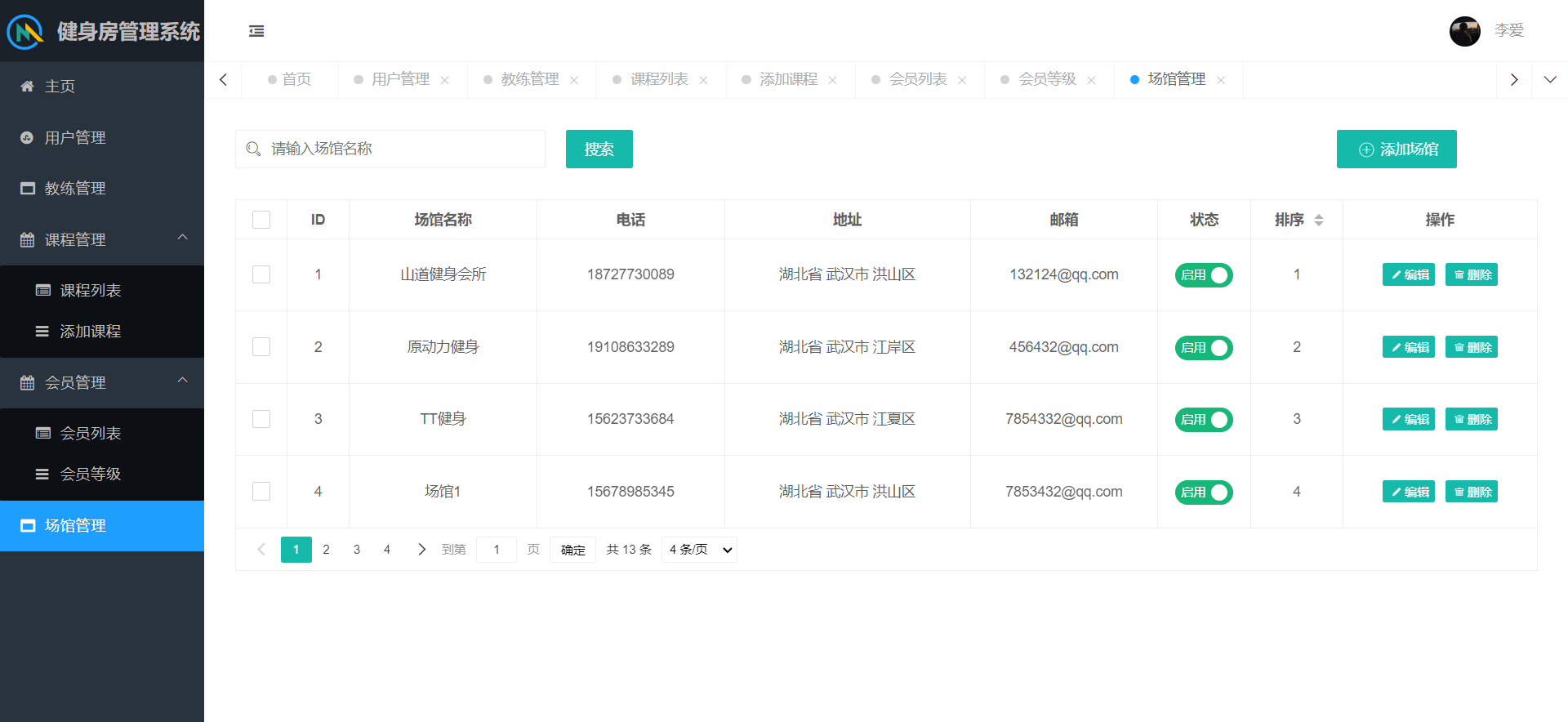Image resolution: width=1568 pixels, height=722 pixels.
Task: Sort by the 排序 column arrows
Action: click(x=1319, y=220)
